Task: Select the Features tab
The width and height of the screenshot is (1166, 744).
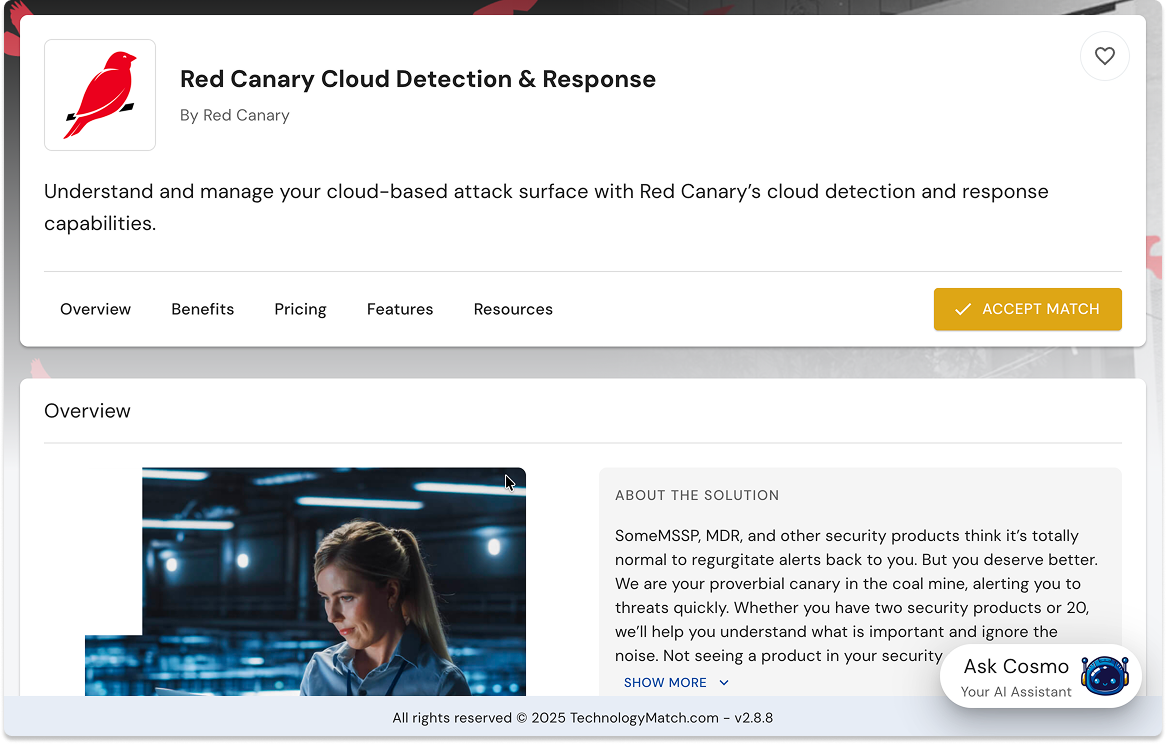Action: click(x=400, y=309)
